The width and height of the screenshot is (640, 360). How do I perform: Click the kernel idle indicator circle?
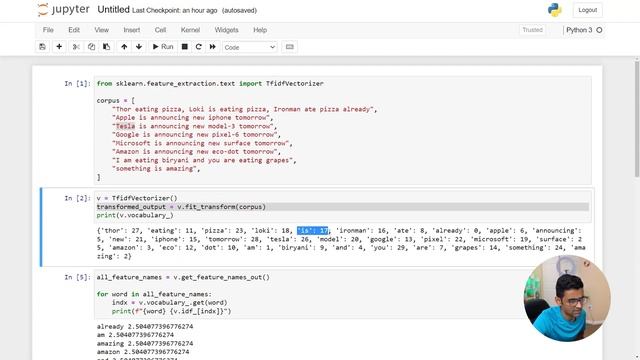click(x=599, y=30)
